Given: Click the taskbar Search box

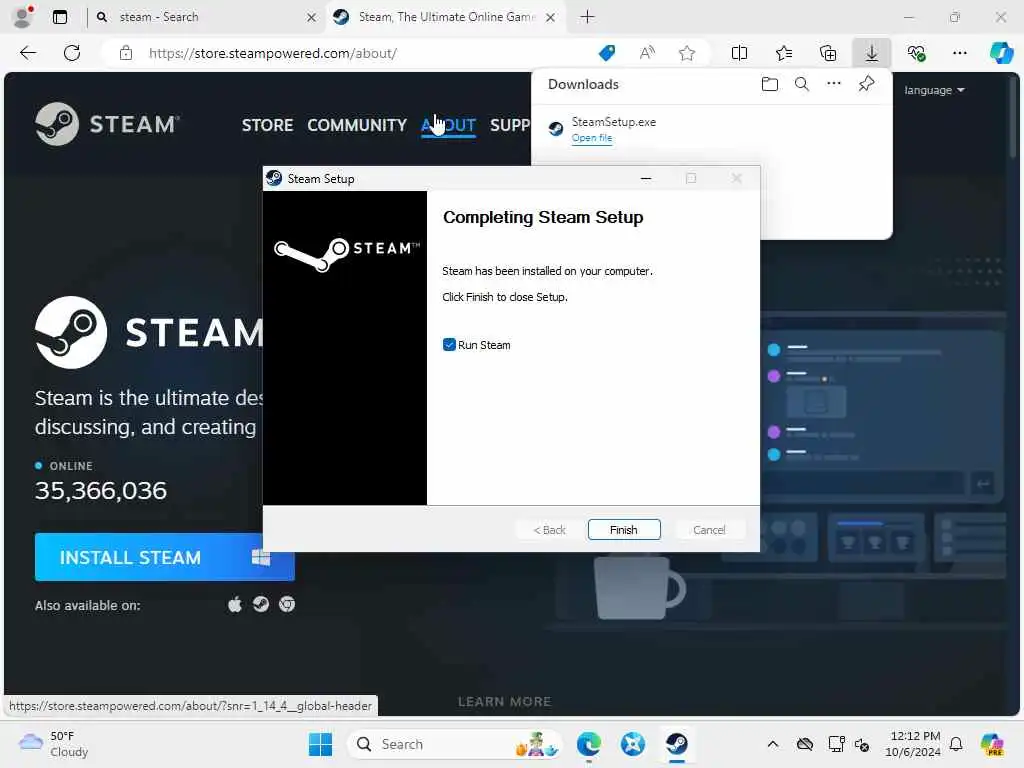Looking at the screenshot, I should 455,744.
